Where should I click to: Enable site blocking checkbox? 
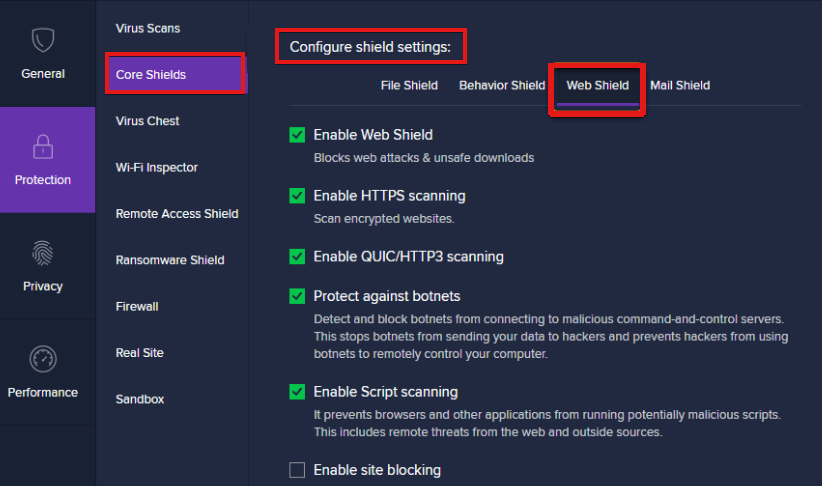point(297,470)
